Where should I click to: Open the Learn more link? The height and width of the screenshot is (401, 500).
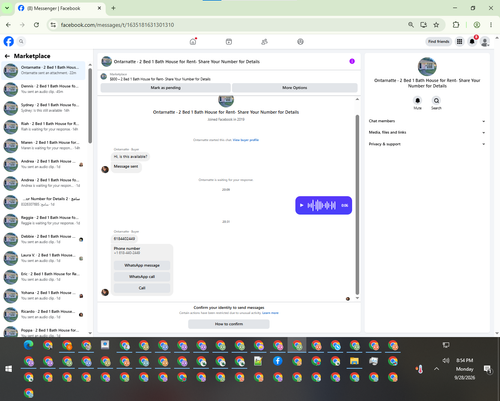click(270, 313)
